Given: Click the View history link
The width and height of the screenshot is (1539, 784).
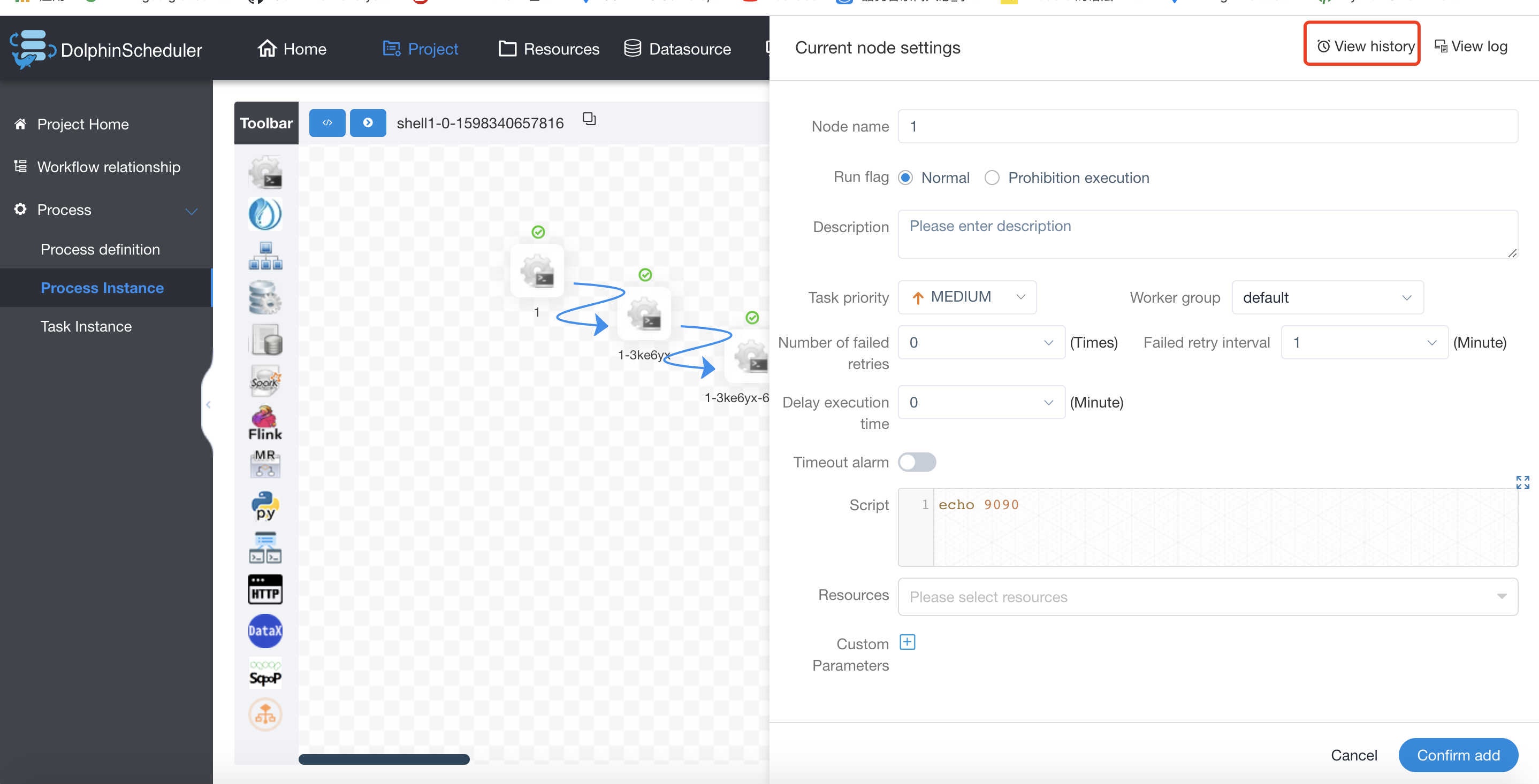Looking at the screenshot, I should pos(1365,46).
